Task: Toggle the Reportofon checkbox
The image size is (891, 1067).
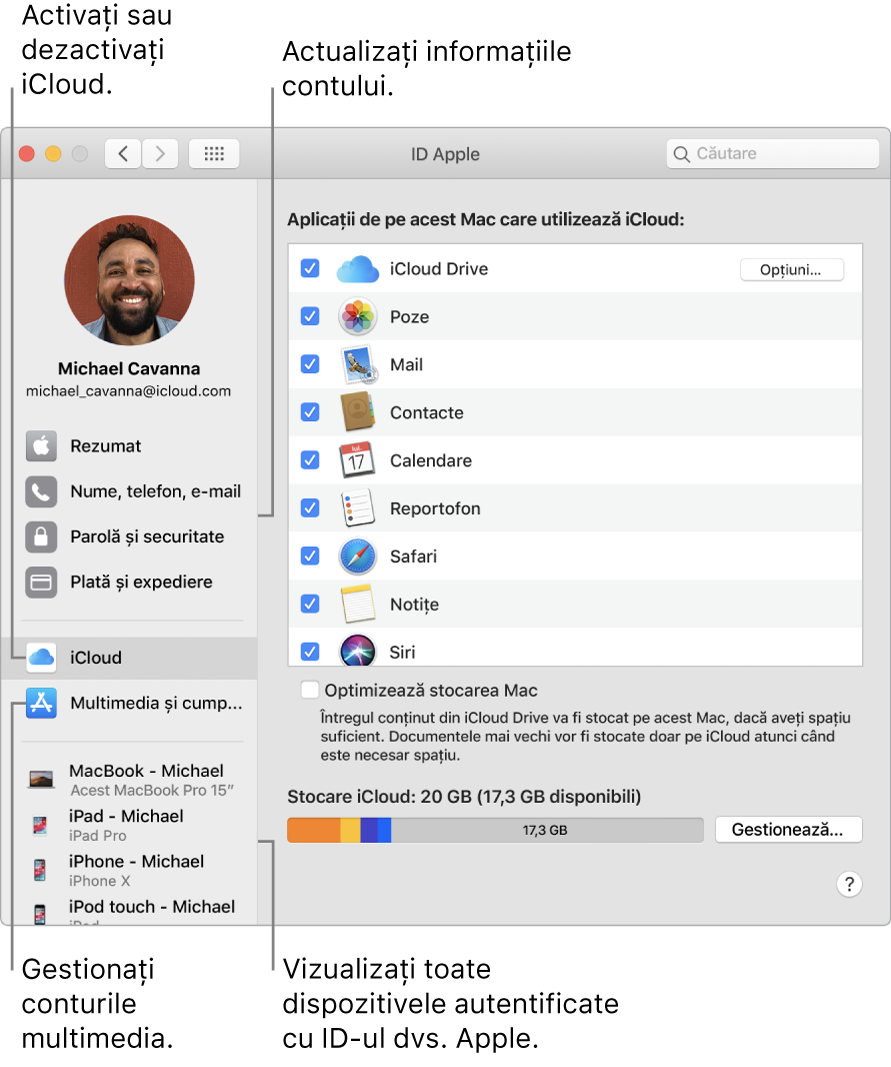Action: pos(310,508)
